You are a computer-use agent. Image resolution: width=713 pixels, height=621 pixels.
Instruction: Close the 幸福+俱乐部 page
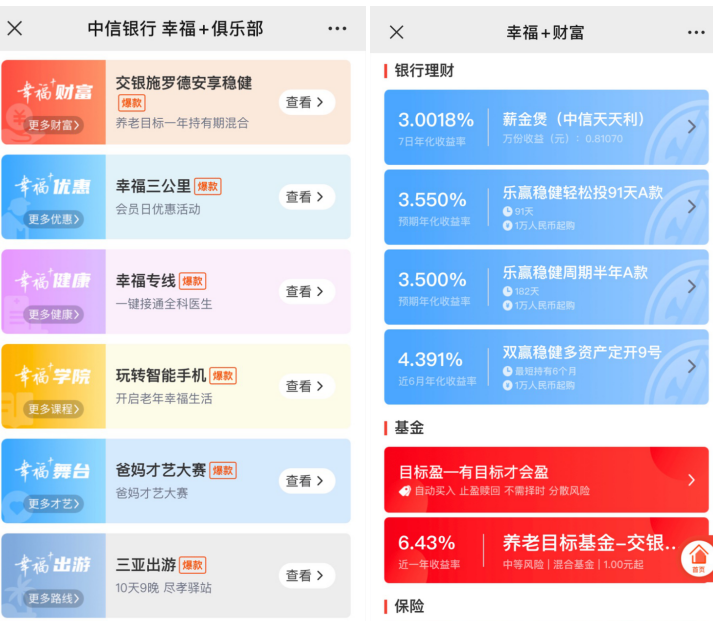click(x=15, y=28)
